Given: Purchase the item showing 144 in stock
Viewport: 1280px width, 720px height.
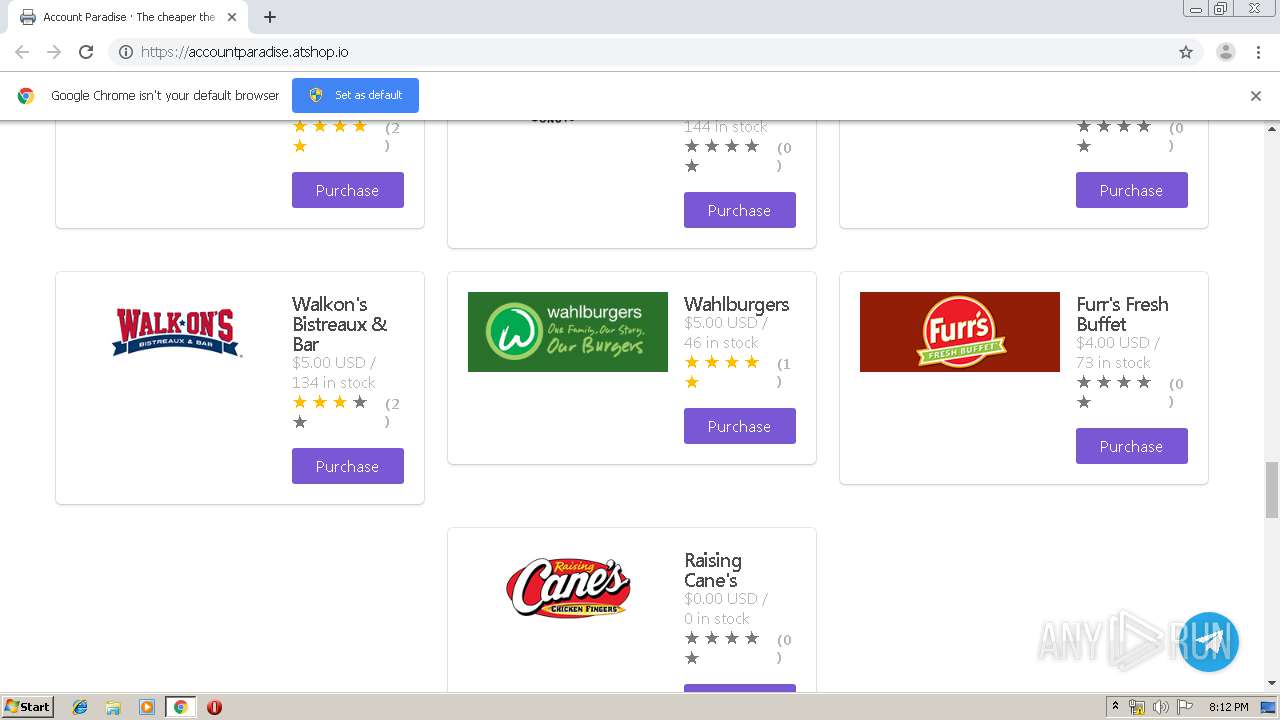Looking at the screenshot, I should point(740,210).
